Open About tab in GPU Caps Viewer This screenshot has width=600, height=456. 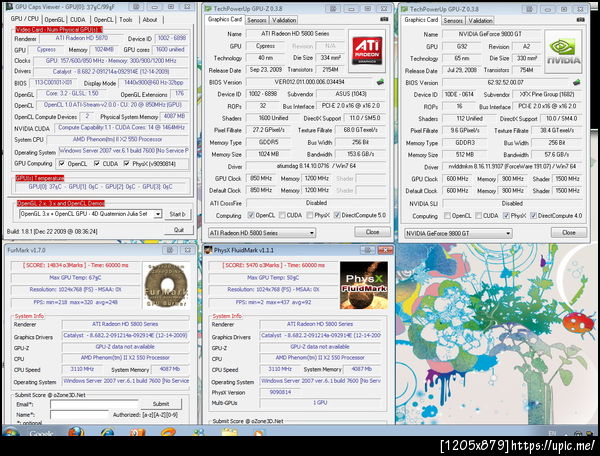coord(150,20)
